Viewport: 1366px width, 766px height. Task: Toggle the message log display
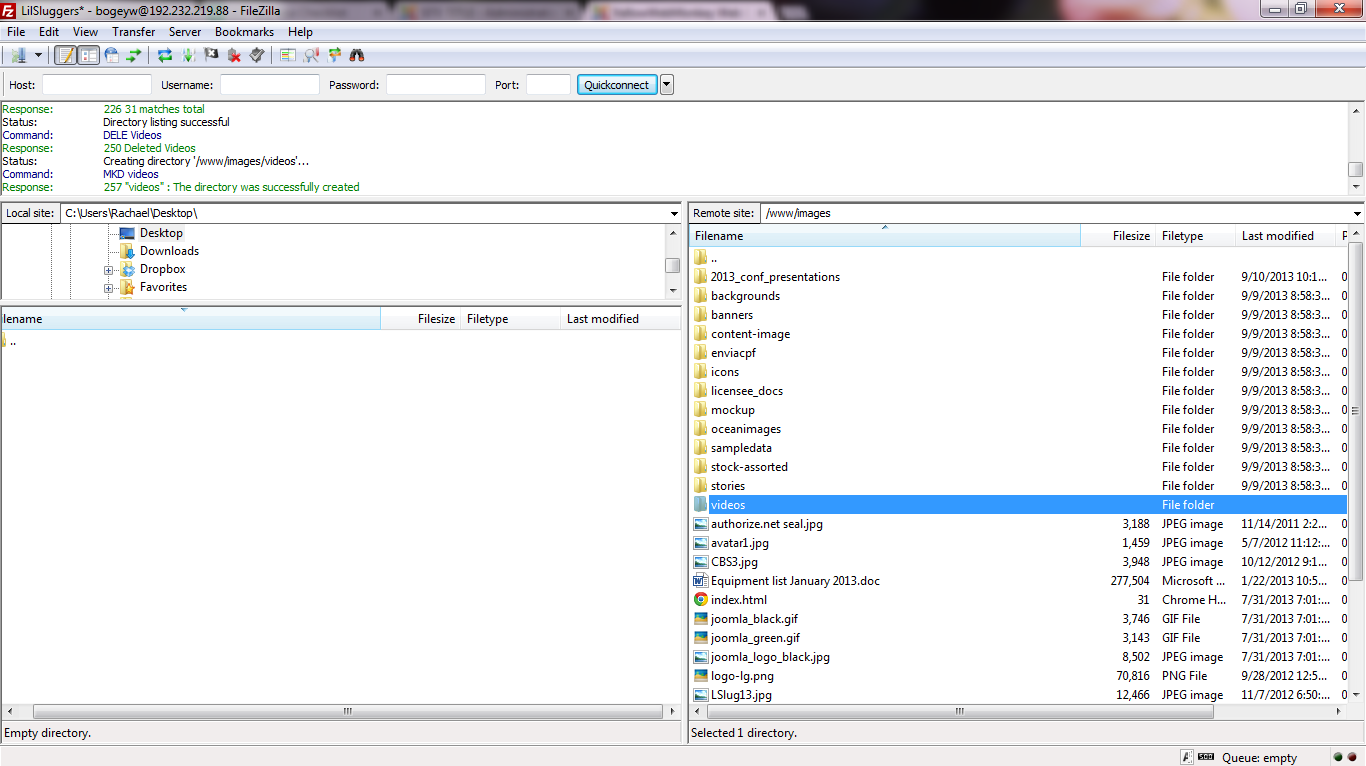pyautogui.click(x=66, y=55)
